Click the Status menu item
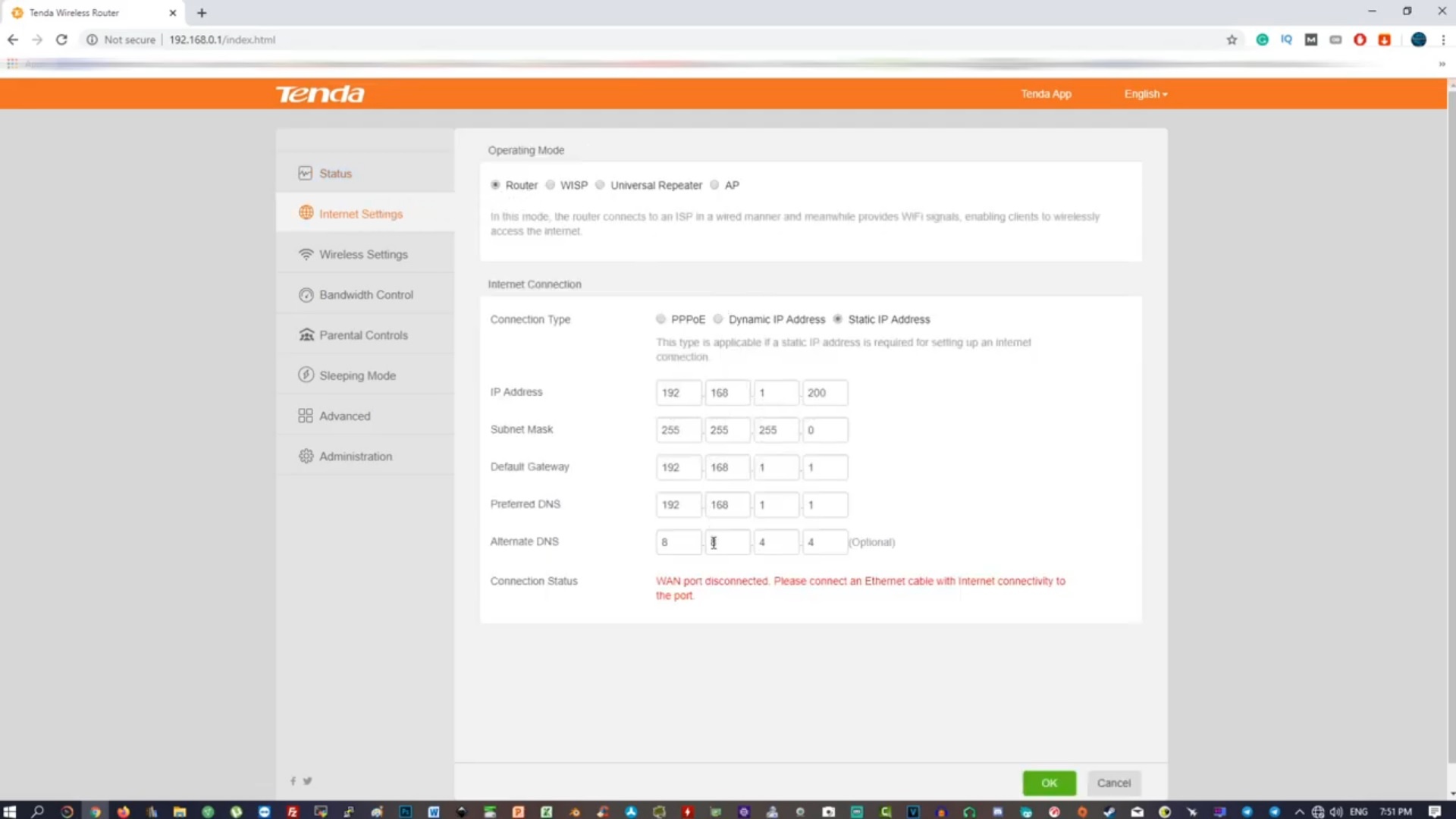The height and width of the screenshot is (819, 1456). 335,173
